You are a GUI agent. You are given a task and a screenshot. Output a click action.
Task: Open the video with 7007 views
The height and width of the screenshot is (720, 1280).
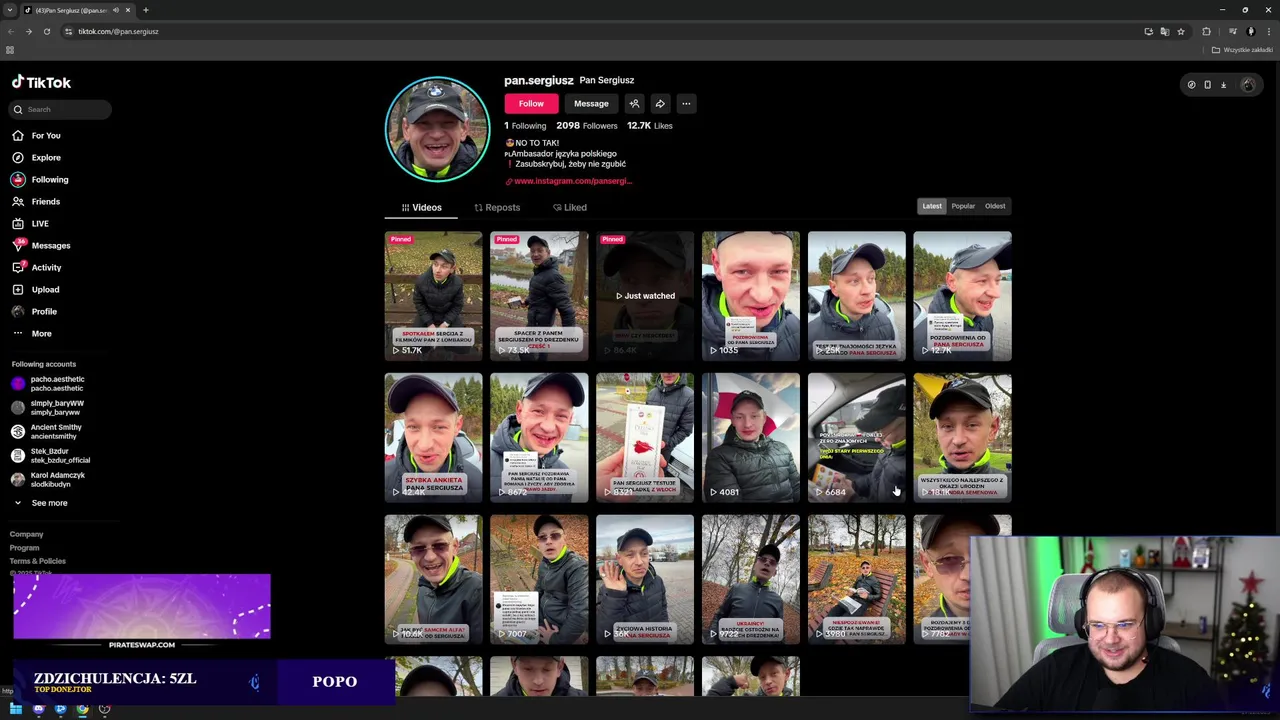coord(539,580)
